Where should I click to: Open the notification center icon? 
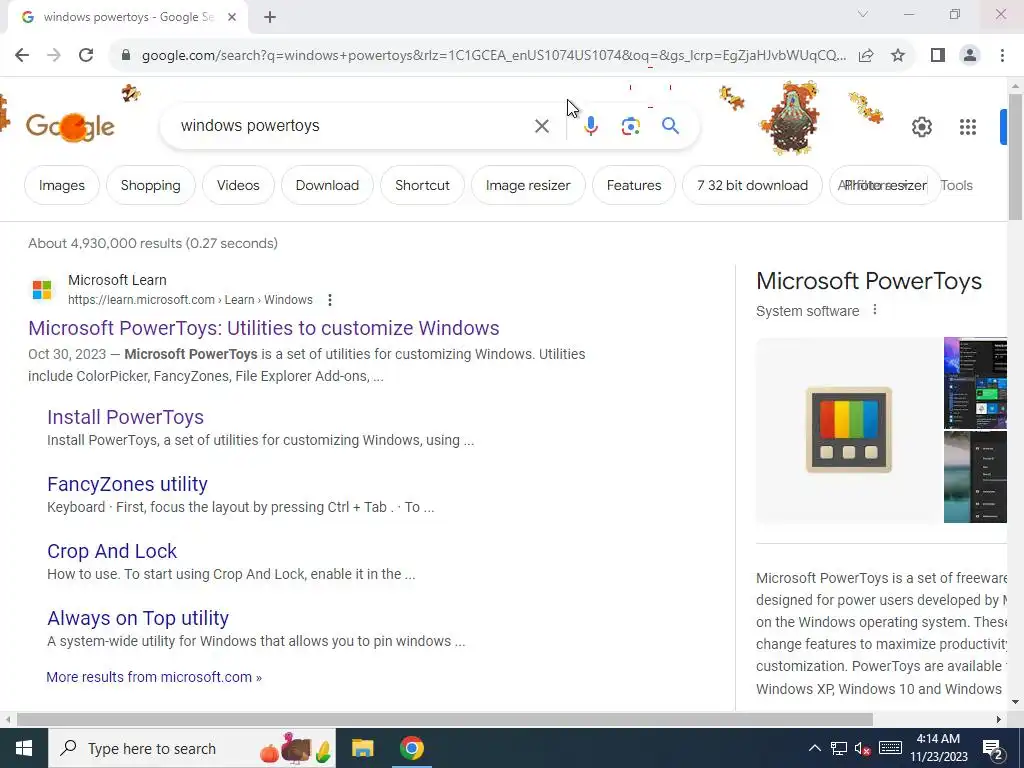coord(993,748)
